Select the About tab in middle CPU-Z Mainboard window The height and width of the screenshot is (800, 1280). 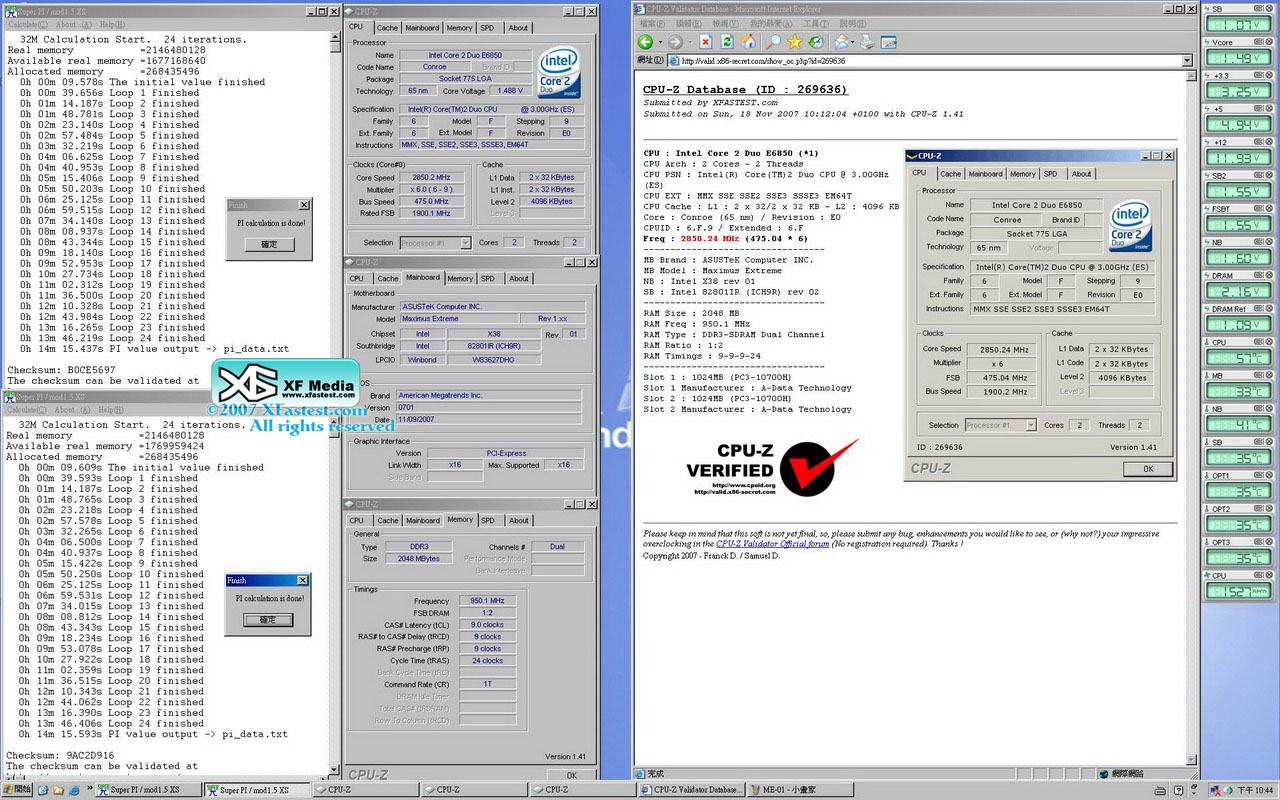point(518,278)
